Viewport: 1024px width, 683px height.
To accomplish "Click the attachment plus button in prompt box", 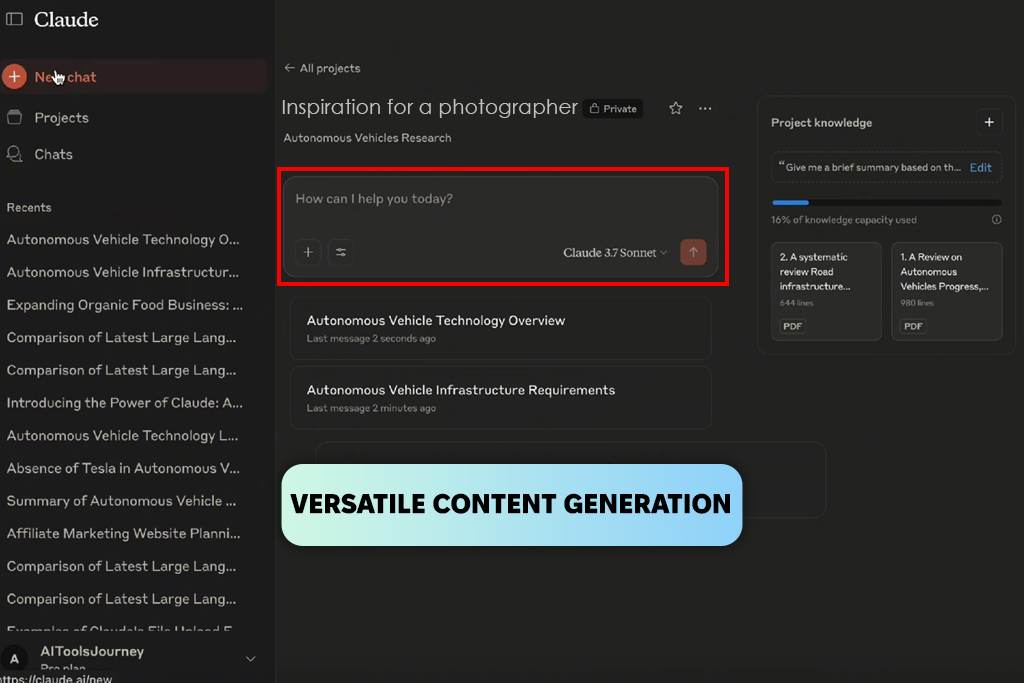I will (x=308, y=252).
